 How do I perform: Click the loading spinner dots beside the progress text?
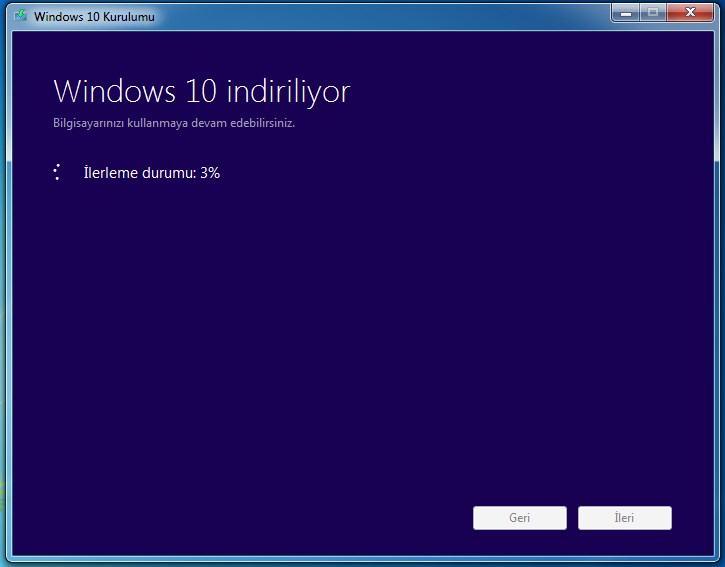(58, 172)
